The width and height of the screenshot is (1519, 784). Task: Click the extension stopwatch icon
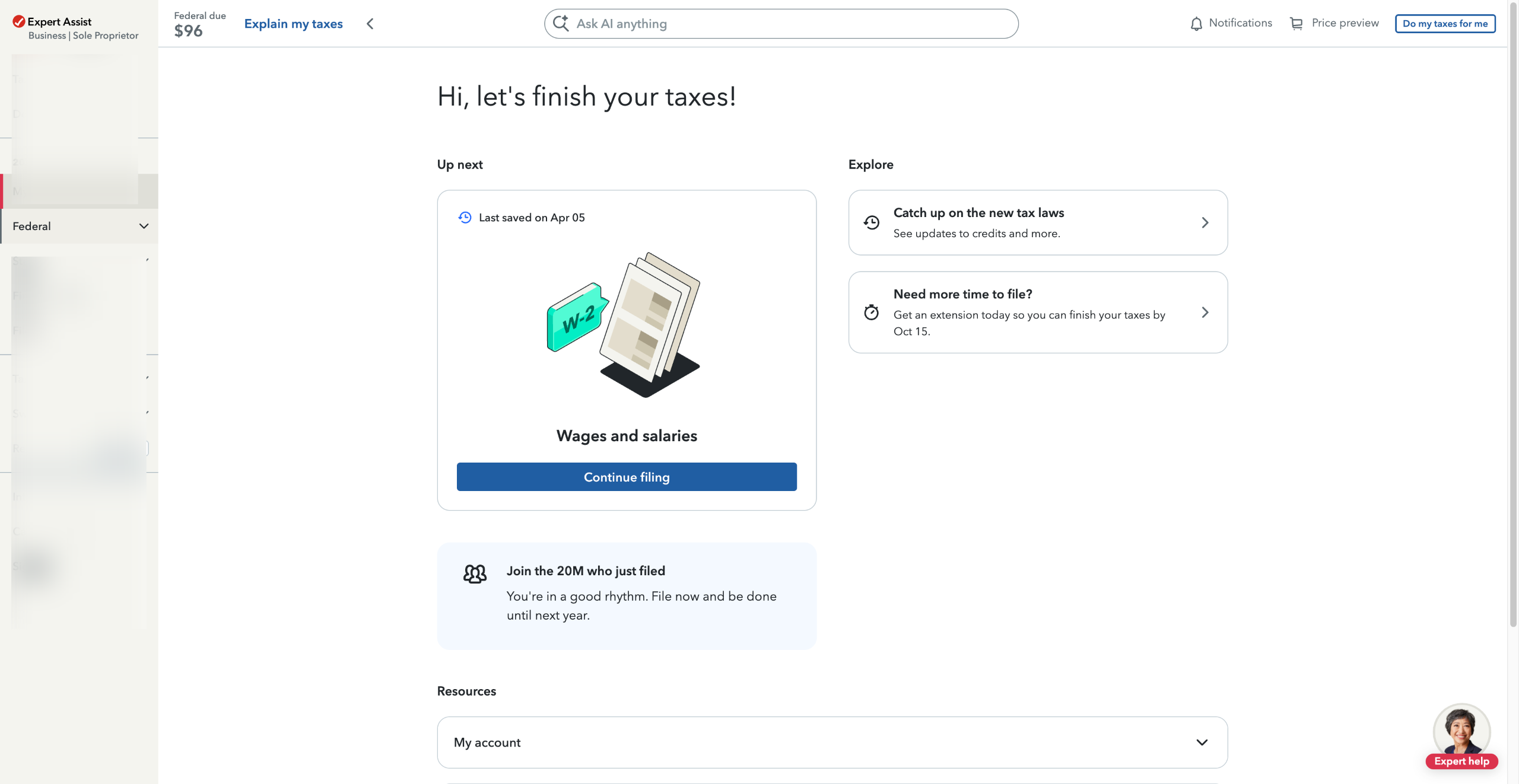click(871, 313)
